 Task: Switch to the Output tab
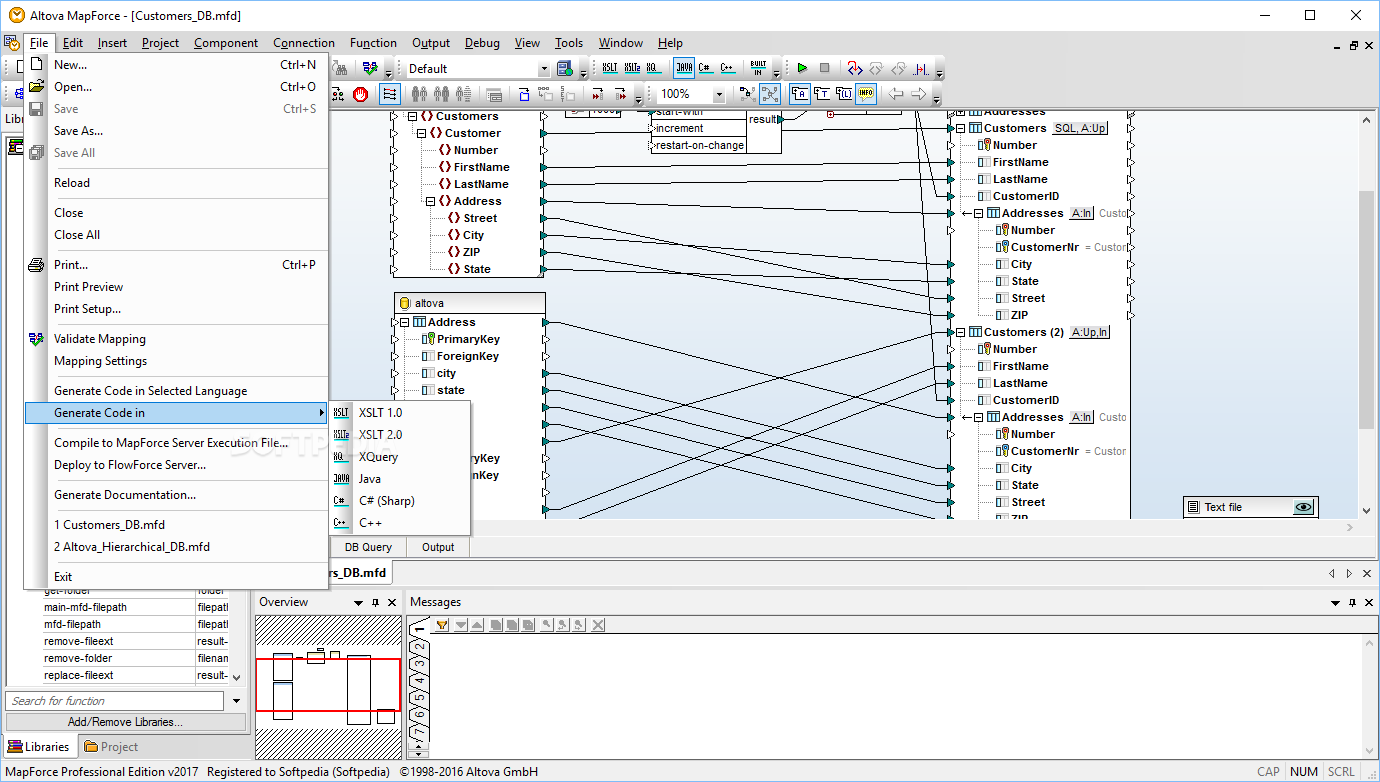click(x=438, y=547)
